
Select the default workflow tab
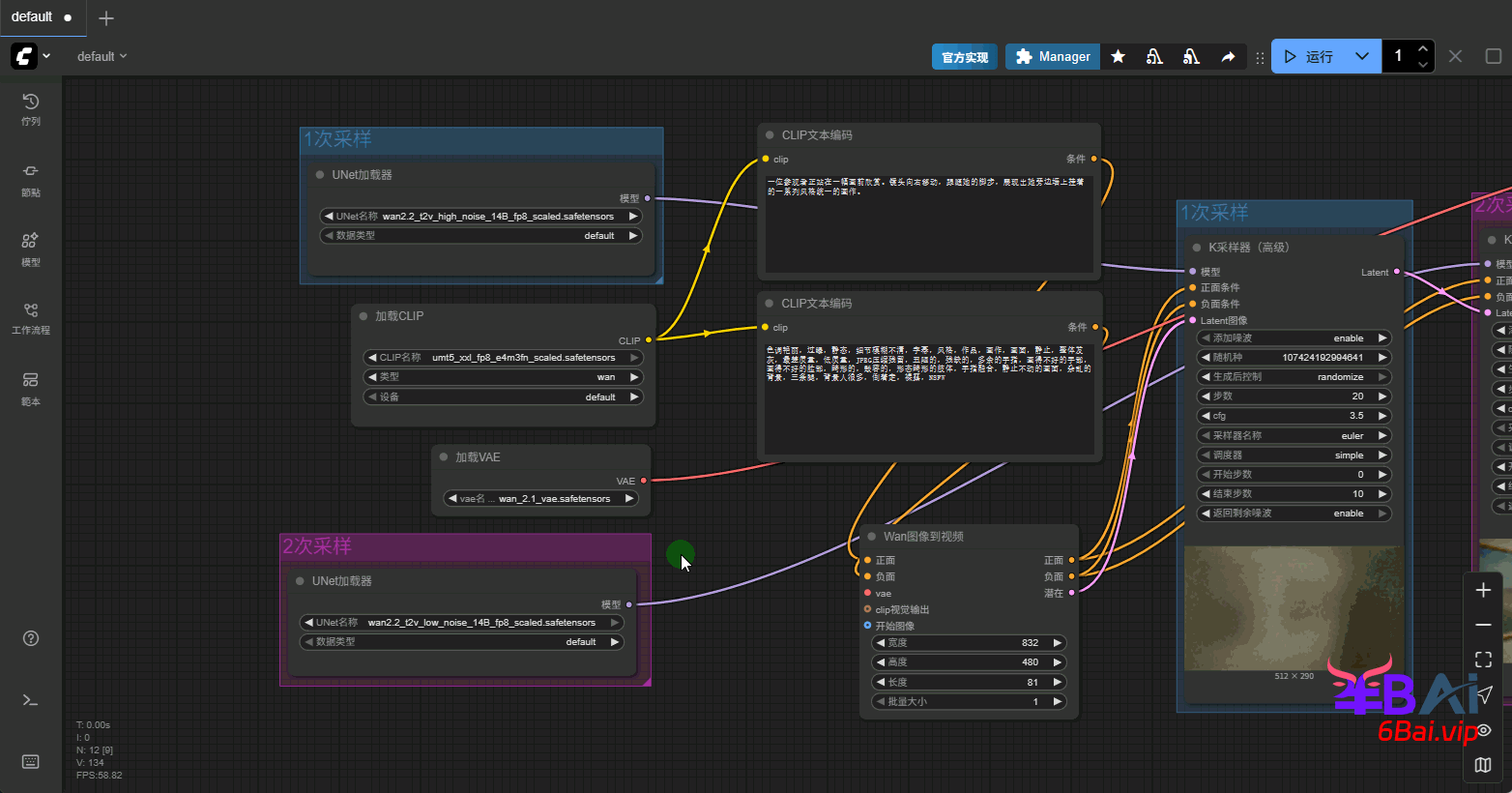pos(32,17)
